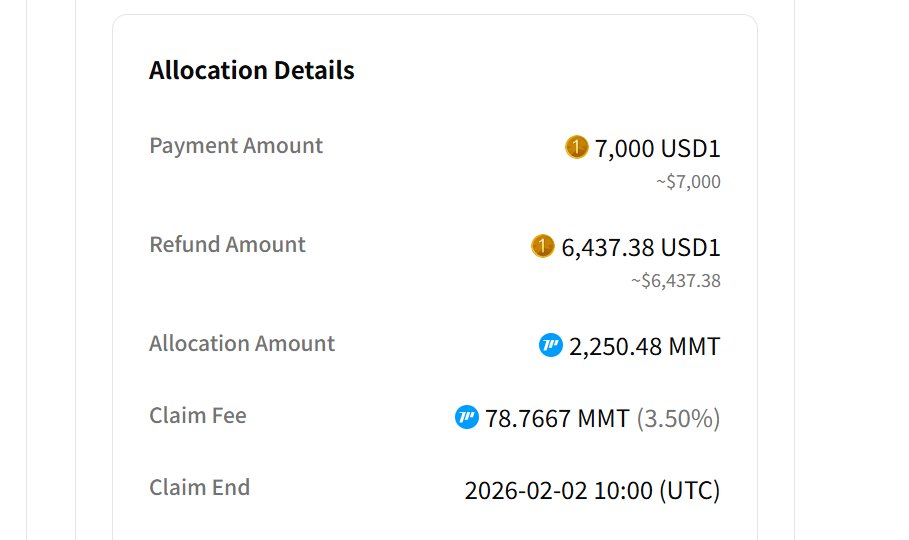Click the MMT token icon beside 78.7667
The image size is (909, 540).
click(467, 417)
